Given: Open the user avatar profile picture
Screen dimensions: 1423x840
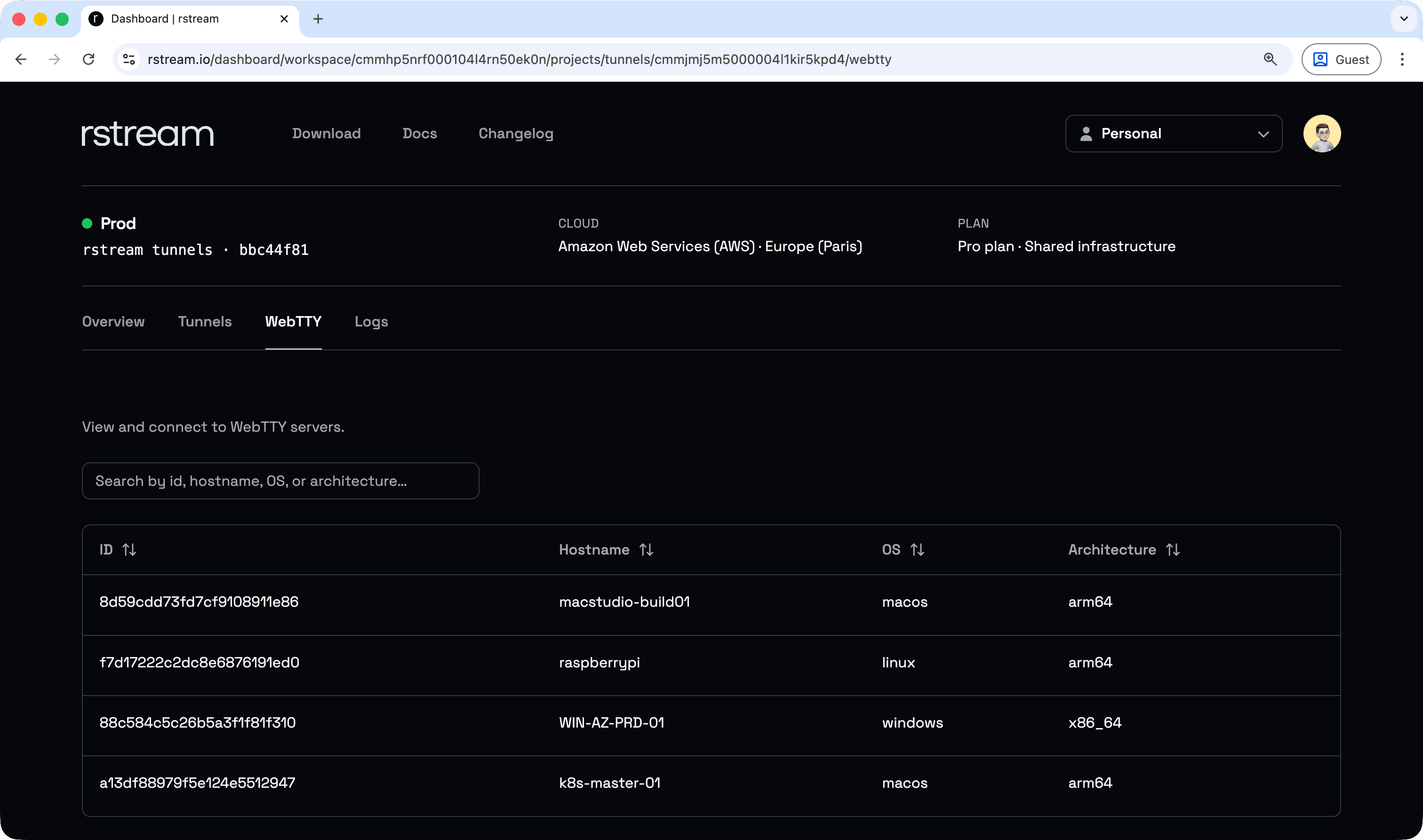Looking at the screenshot, I should (x=1322, y=134).
